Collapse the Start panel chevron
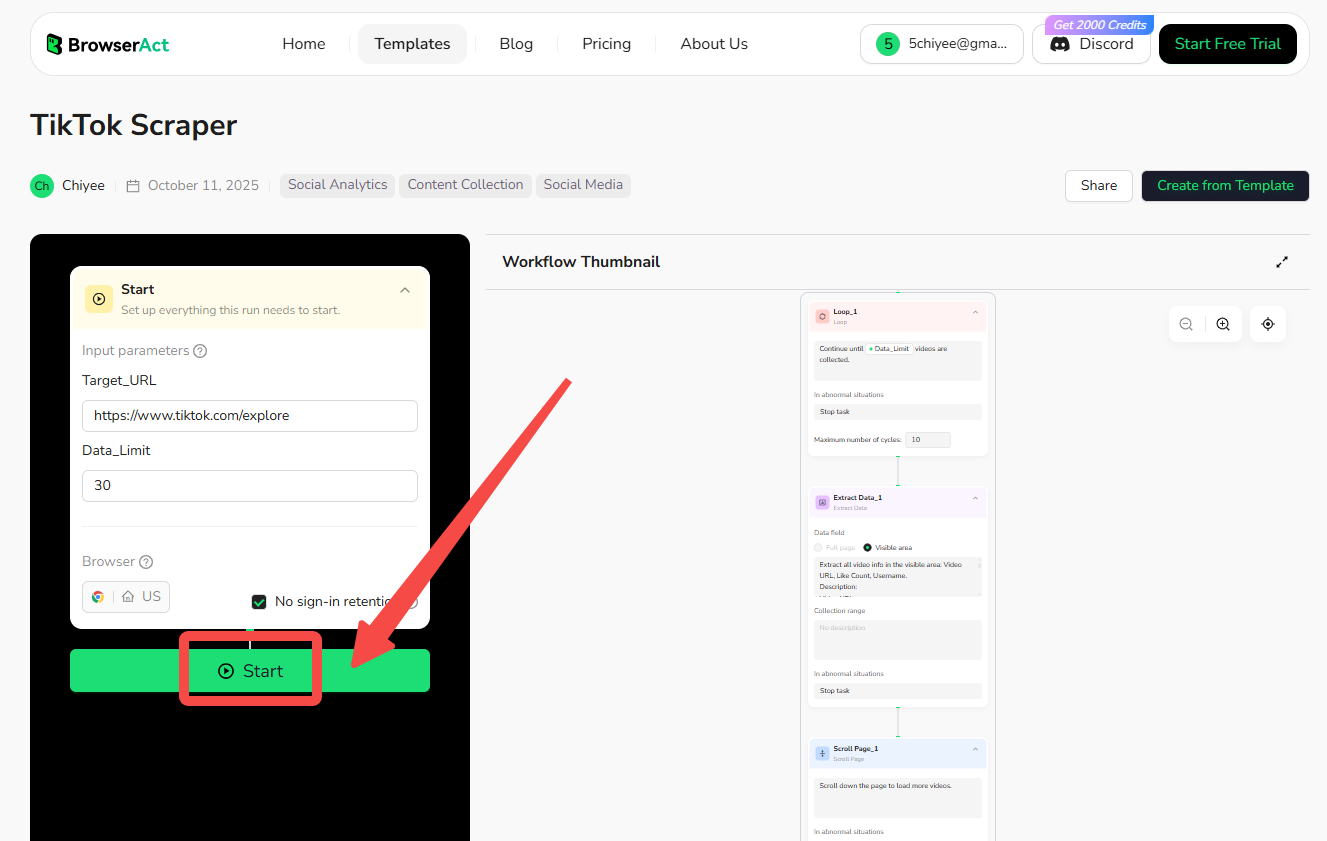The height and width of the screenshot is (841, 1327). click(405, 290)
